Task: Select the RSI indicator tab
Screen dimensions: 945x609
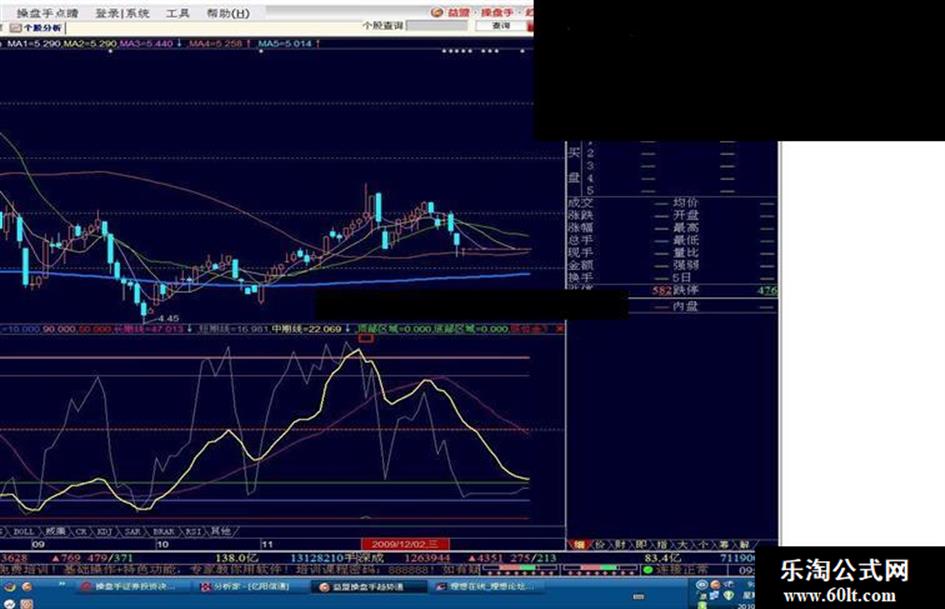Action: pyautogui.click(x=193, y=532)
